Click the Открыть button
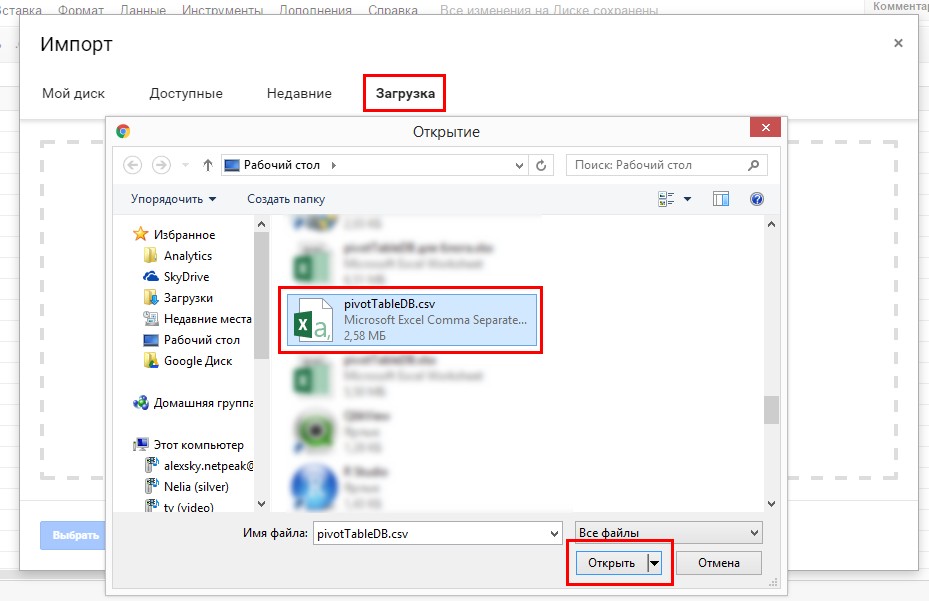Viewport: 929px width, 601px height. pyautogui.click(x=612, y=563)
